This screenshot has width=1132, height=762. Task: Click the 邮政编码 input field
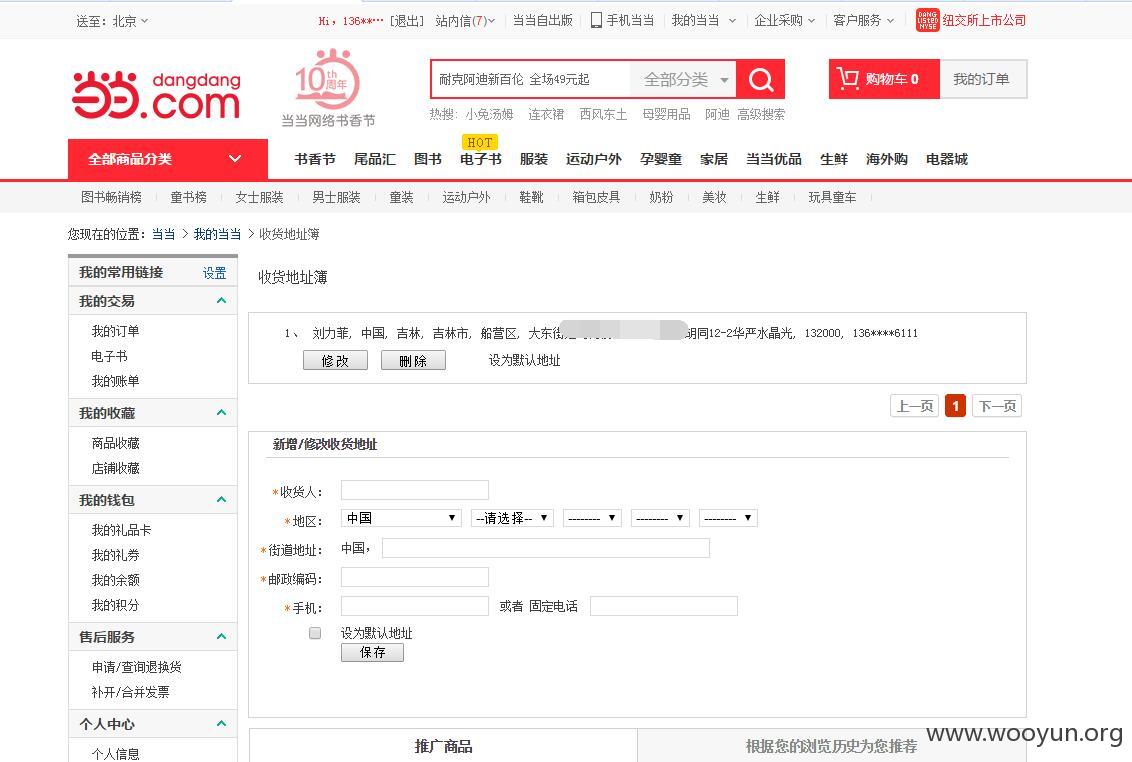click(414, 576)
